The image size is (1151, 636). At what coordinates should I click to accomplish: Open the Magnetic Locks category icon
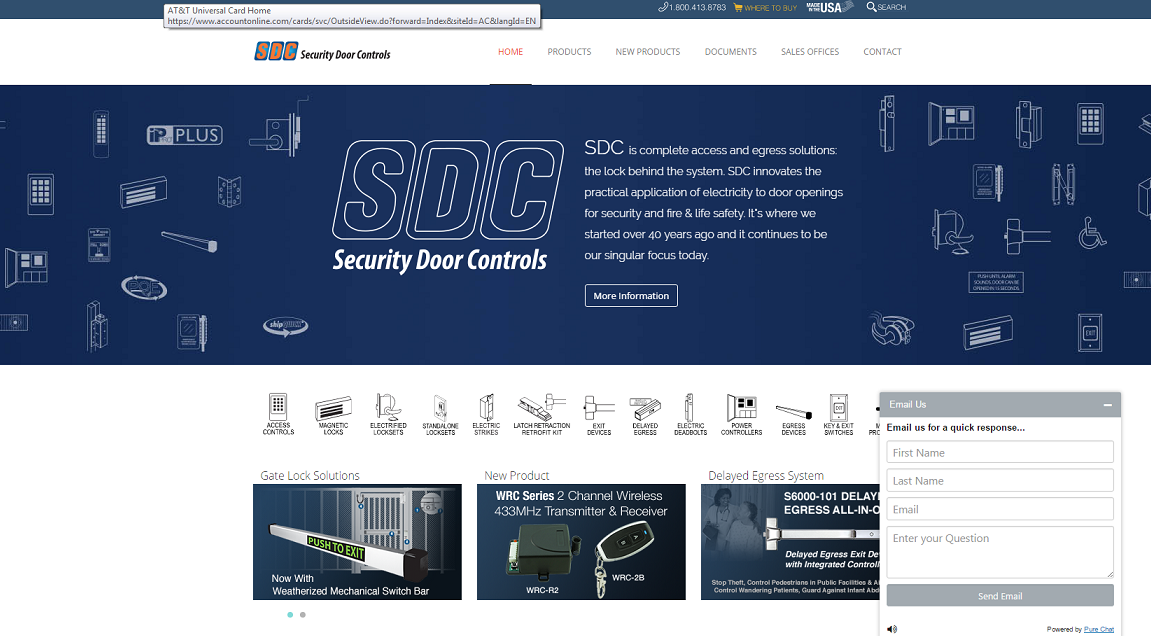[334, 410]
